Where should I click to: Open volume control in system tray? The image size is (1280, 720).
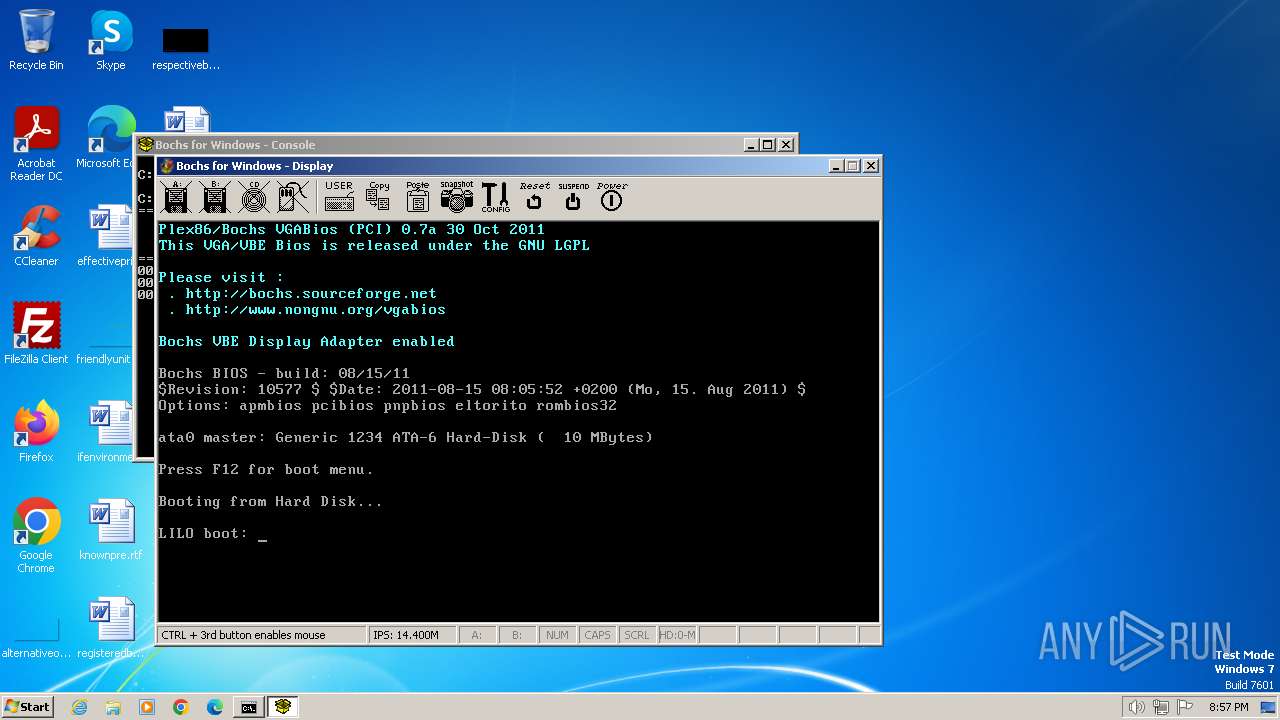1136,707
